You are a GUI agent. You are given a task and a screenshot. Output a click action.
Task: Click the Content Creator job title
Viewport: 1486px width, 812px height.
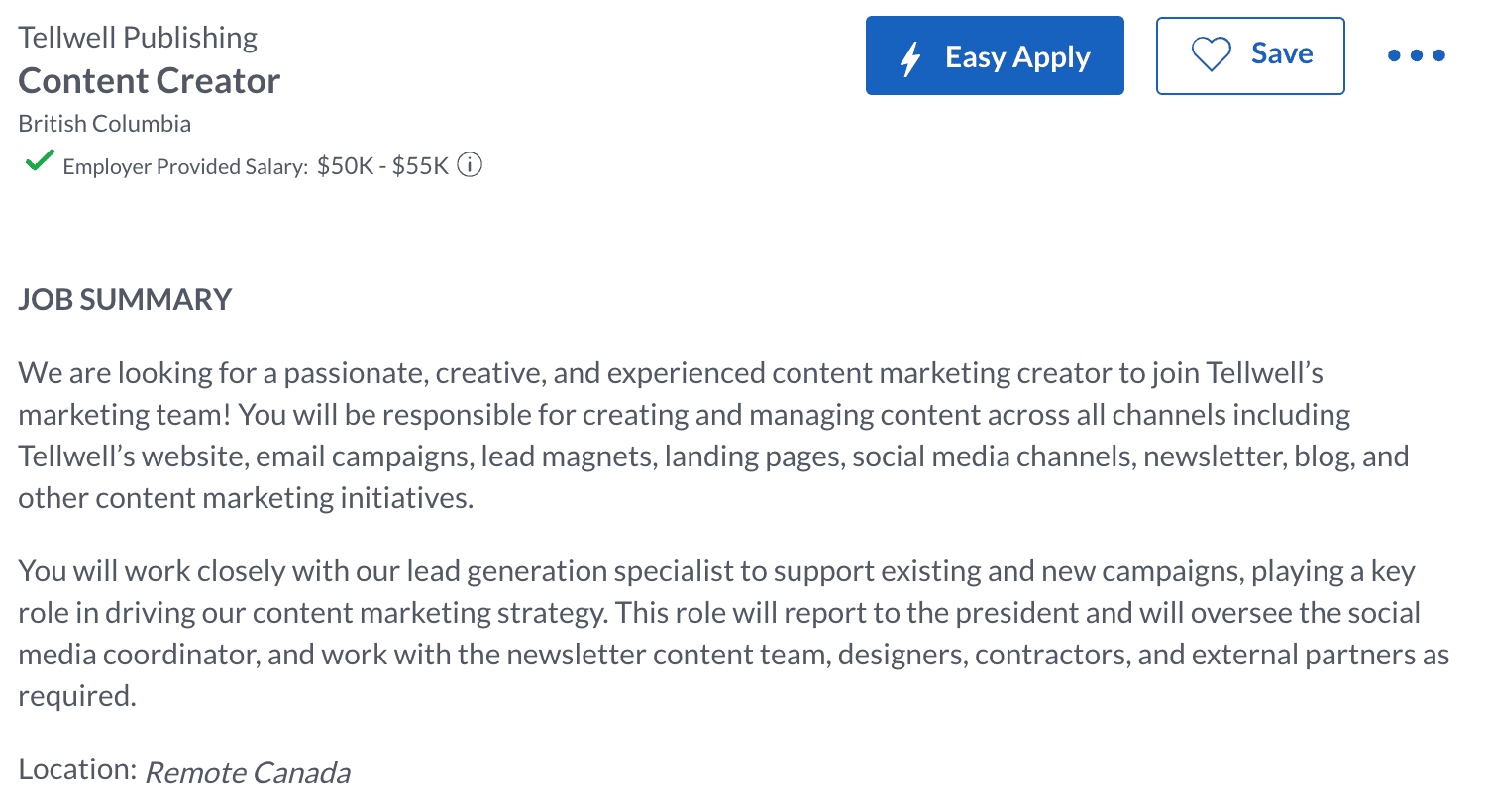(150, 81)
